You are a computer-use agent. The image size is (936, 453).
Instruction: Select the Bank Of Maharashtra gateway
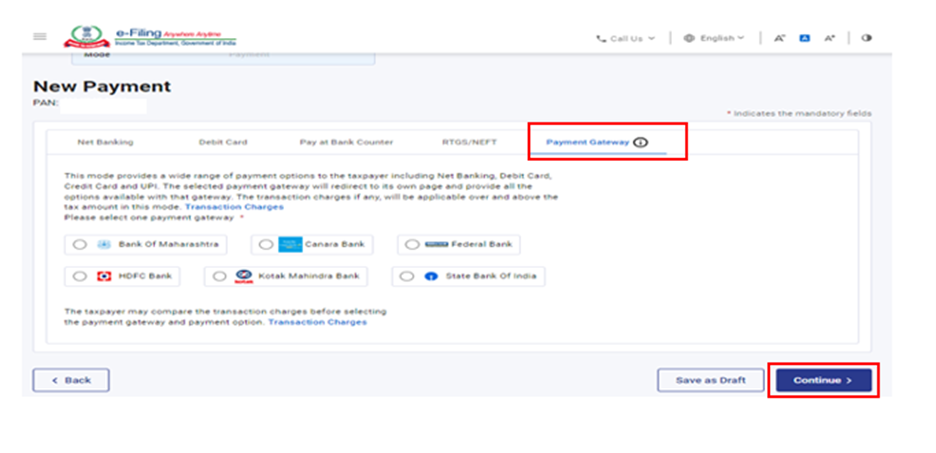click(x=80, y=244)
